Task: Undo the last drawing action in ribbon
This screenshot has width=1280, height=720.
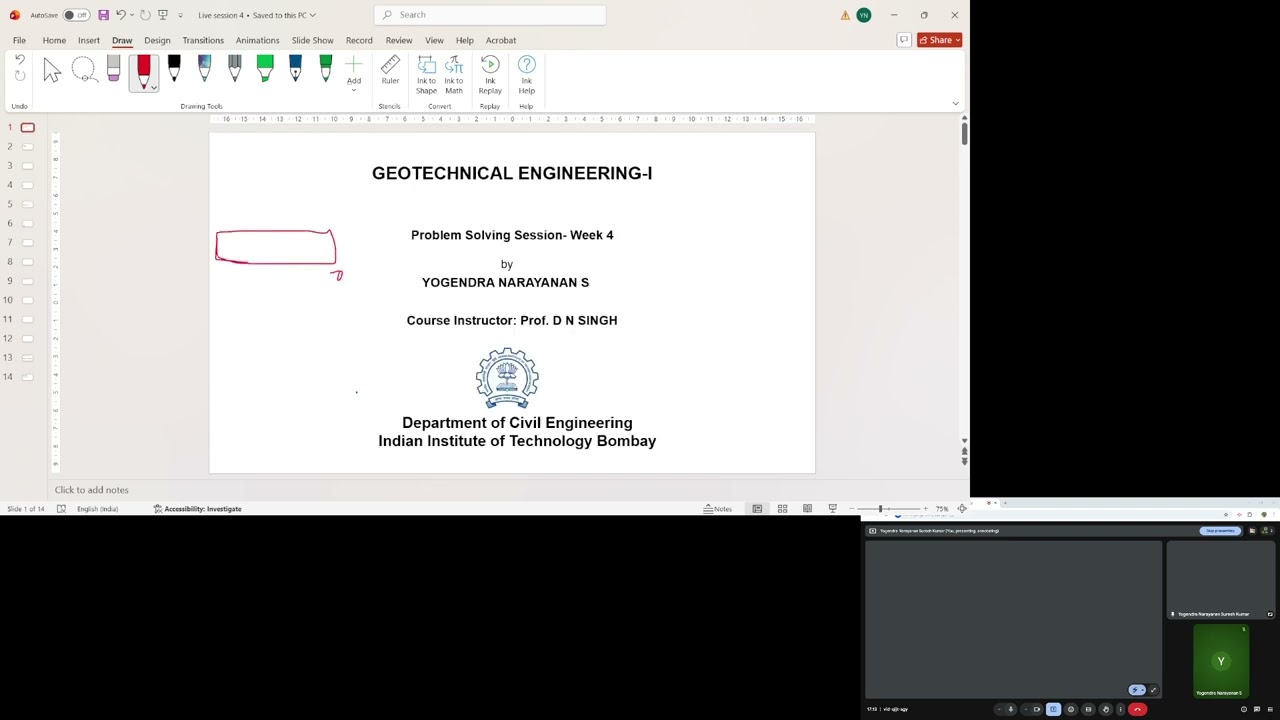Action: (20, 61)
